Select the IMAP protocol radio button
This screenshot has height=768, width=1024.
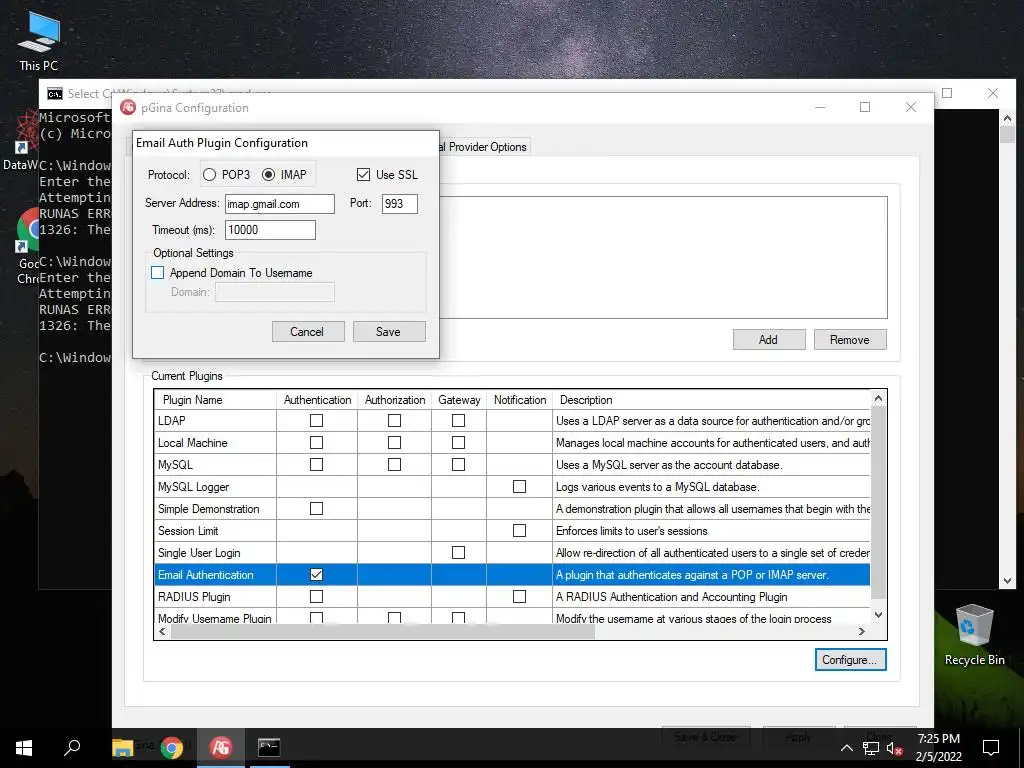(x=268, y=174)
